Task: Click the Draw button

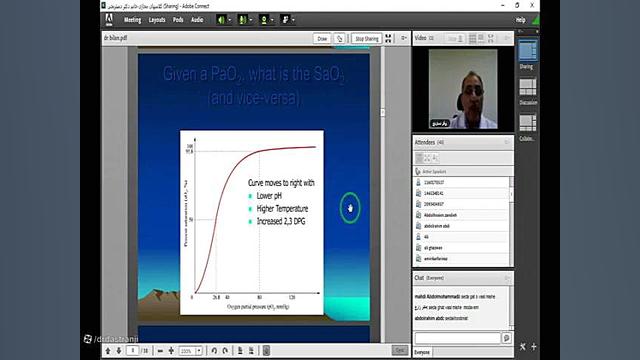Action: pyautogui.click(x=322, y=38)
